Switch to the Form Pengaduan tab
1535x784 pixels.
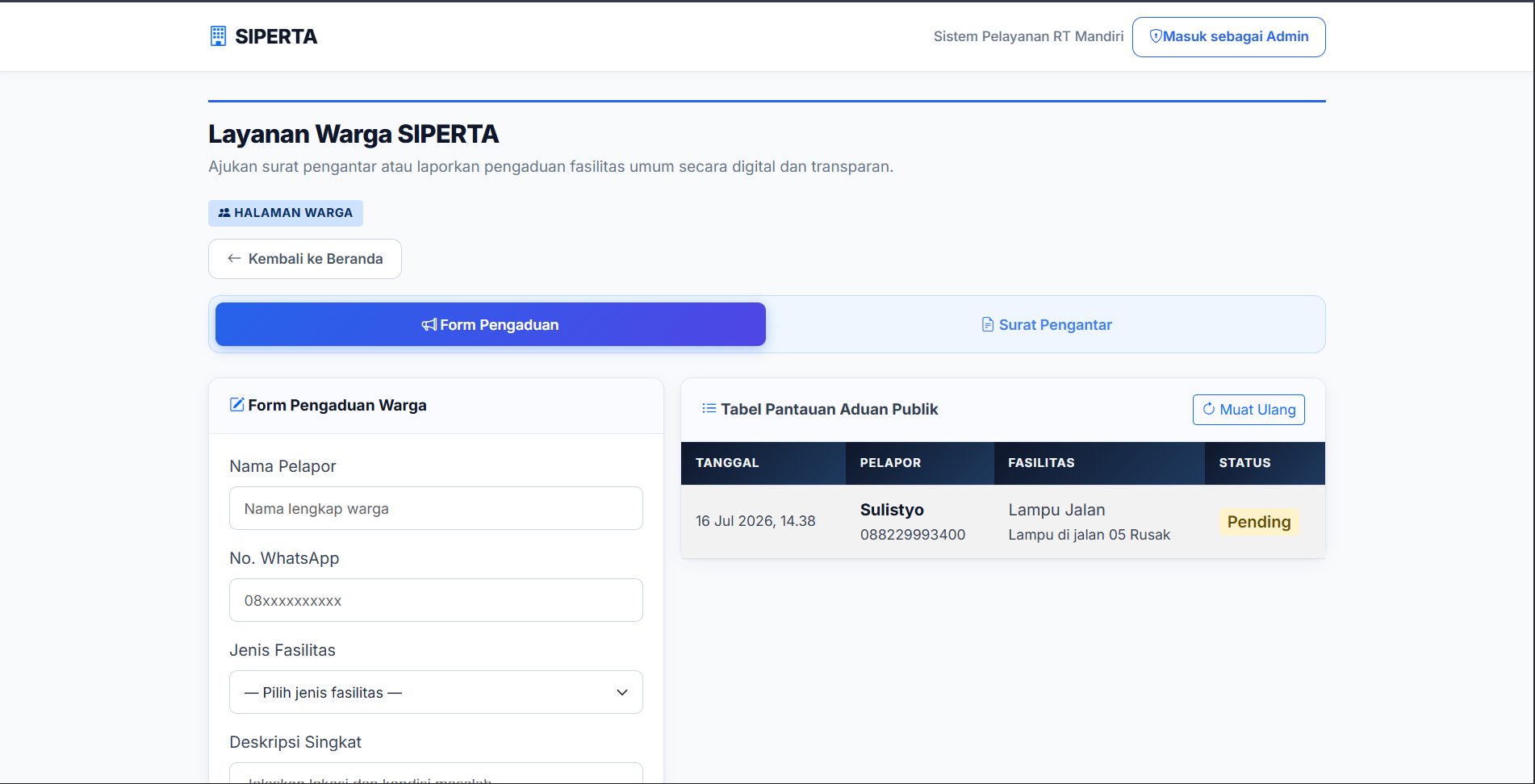(491, 324)
